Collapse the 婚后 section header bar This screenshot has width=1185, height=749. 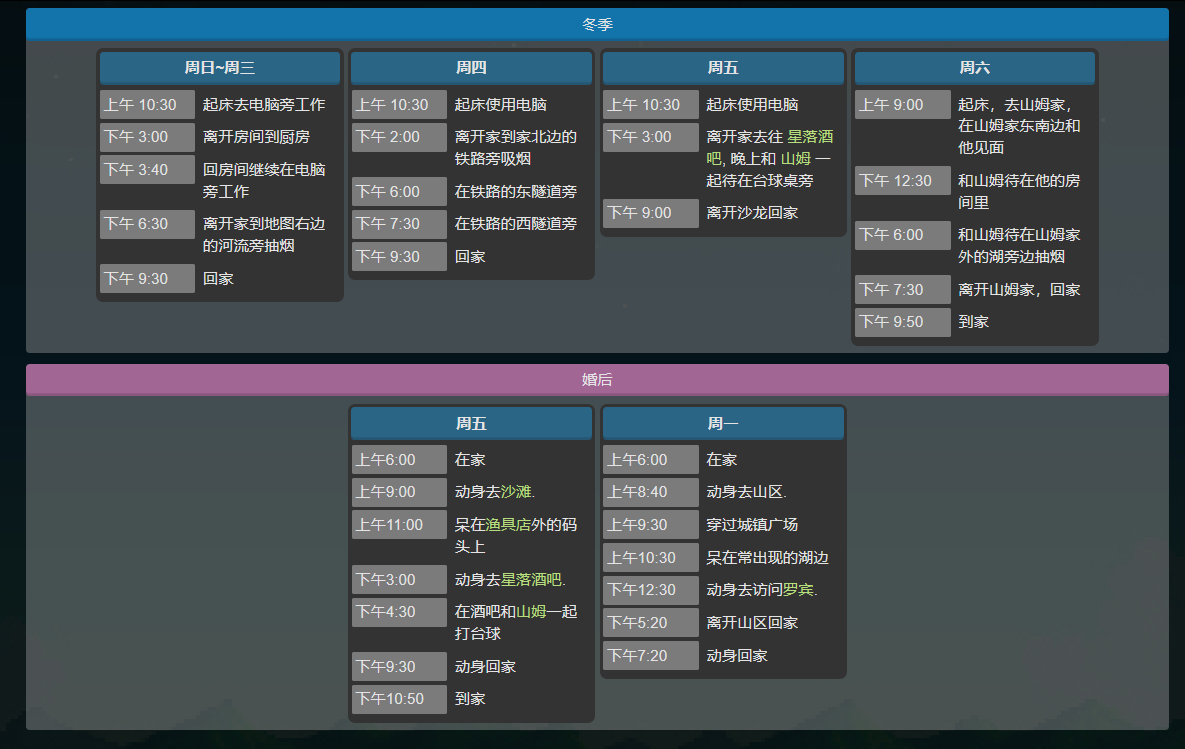pyautogui.click(x=597, y=379)
